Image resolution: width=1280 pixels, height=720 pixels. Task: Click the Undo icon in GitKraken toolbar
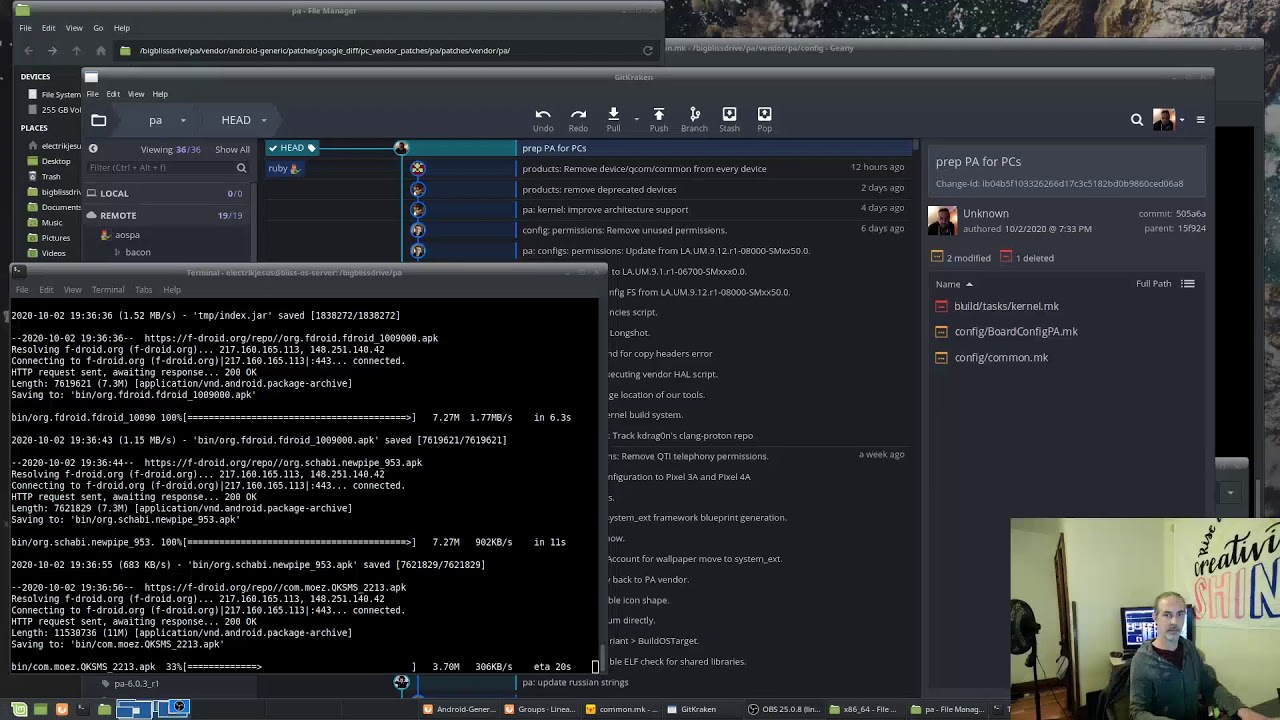(x=543, y=115)
